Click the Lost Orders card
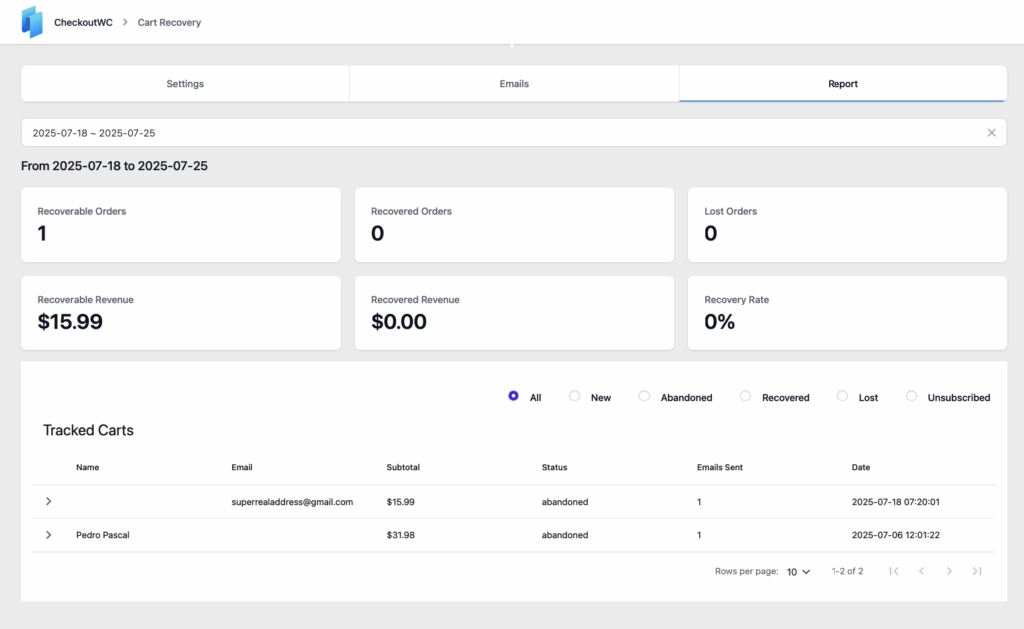Image resolution: width=1024 pixels, height=629 pixels. coord(847,225)
